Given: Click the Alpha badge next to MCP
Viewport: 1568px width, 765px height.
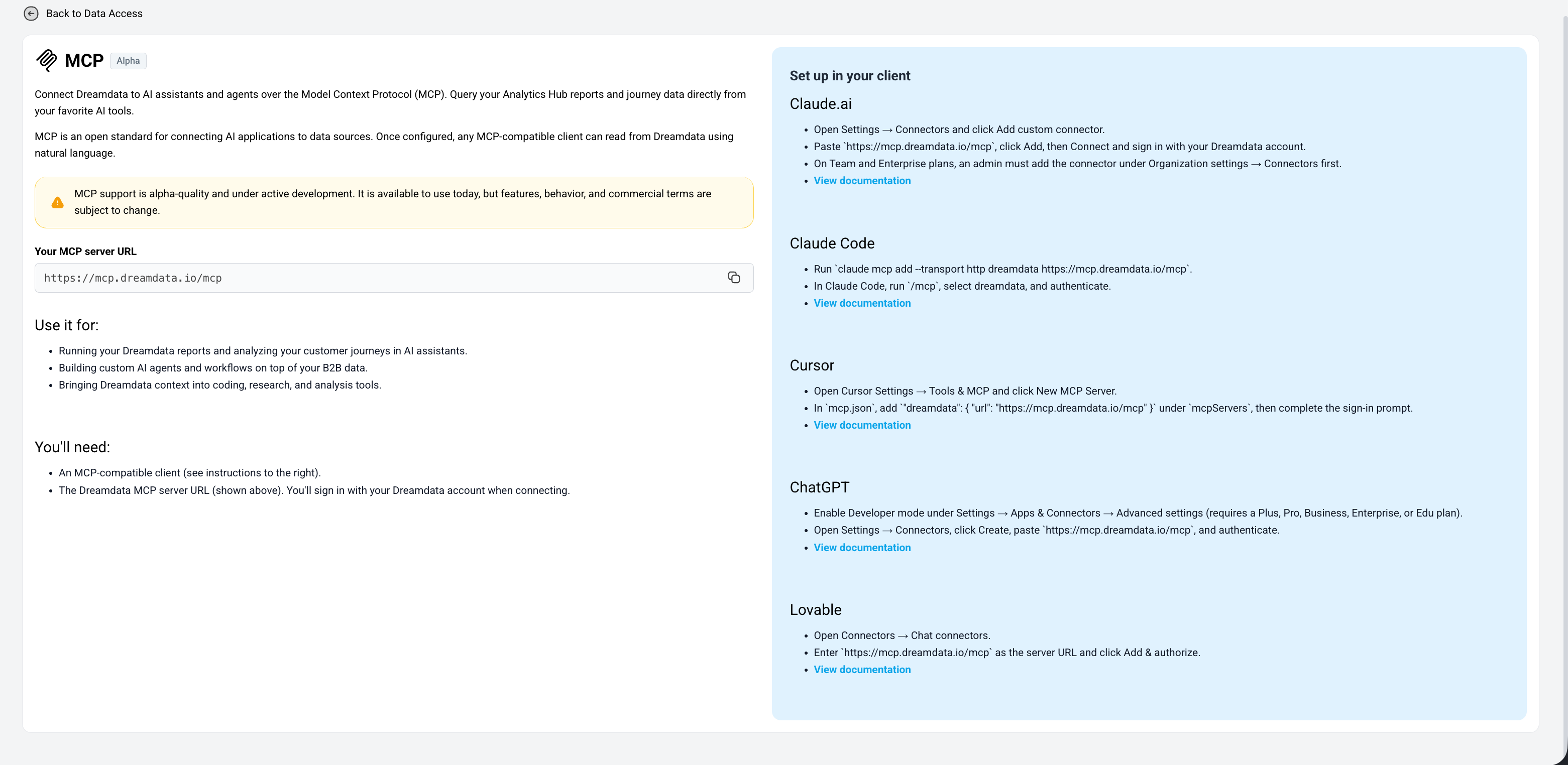Looking at the screenshot, I should coord(128,61).
